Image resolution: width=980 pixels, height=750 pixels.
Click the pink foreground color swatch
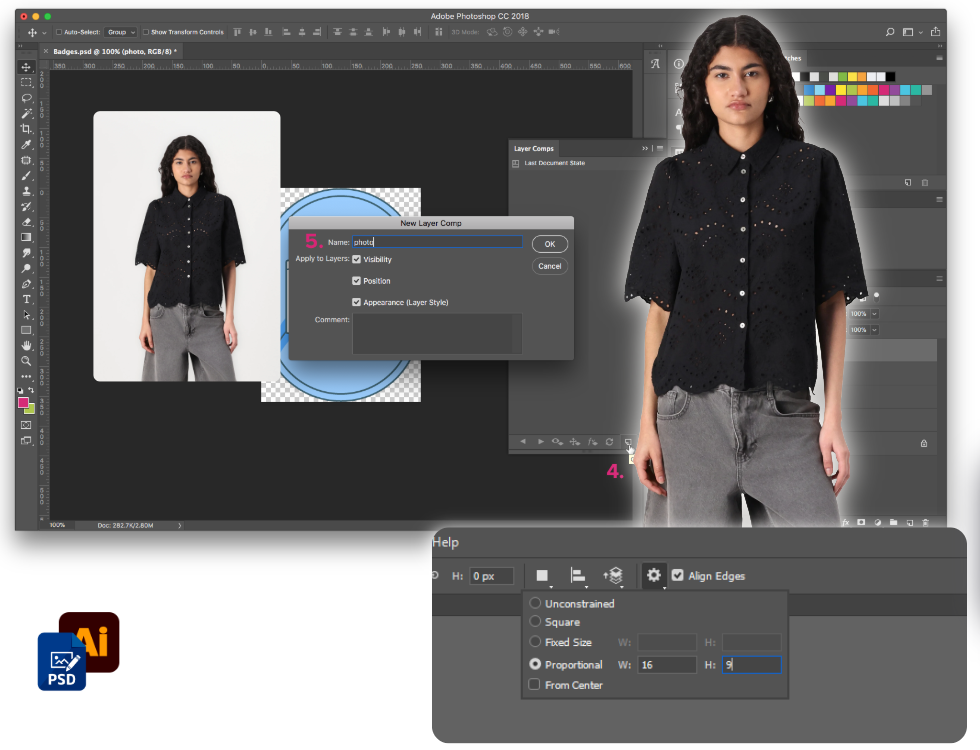point(23,403)
